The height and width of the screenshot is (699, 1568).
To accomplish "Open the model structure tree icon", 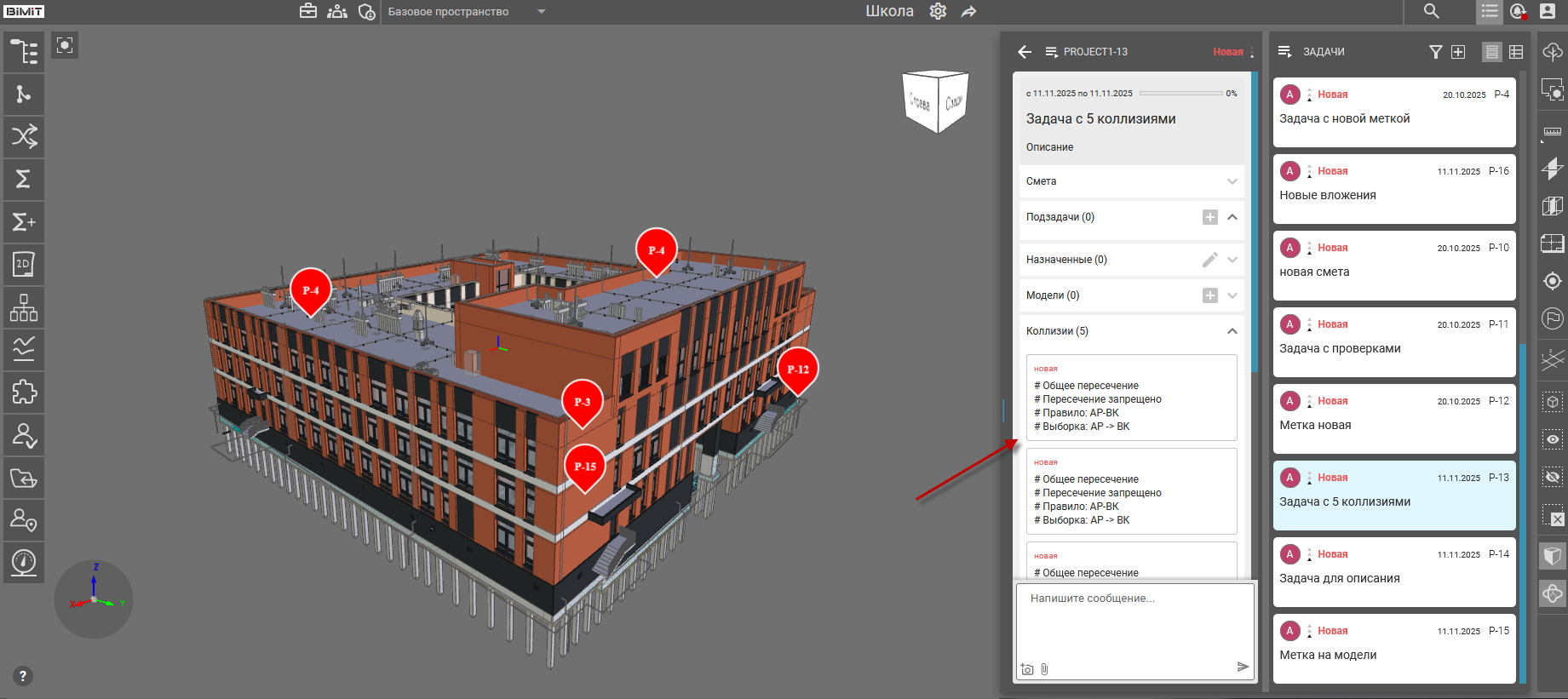I will (24, 52).
